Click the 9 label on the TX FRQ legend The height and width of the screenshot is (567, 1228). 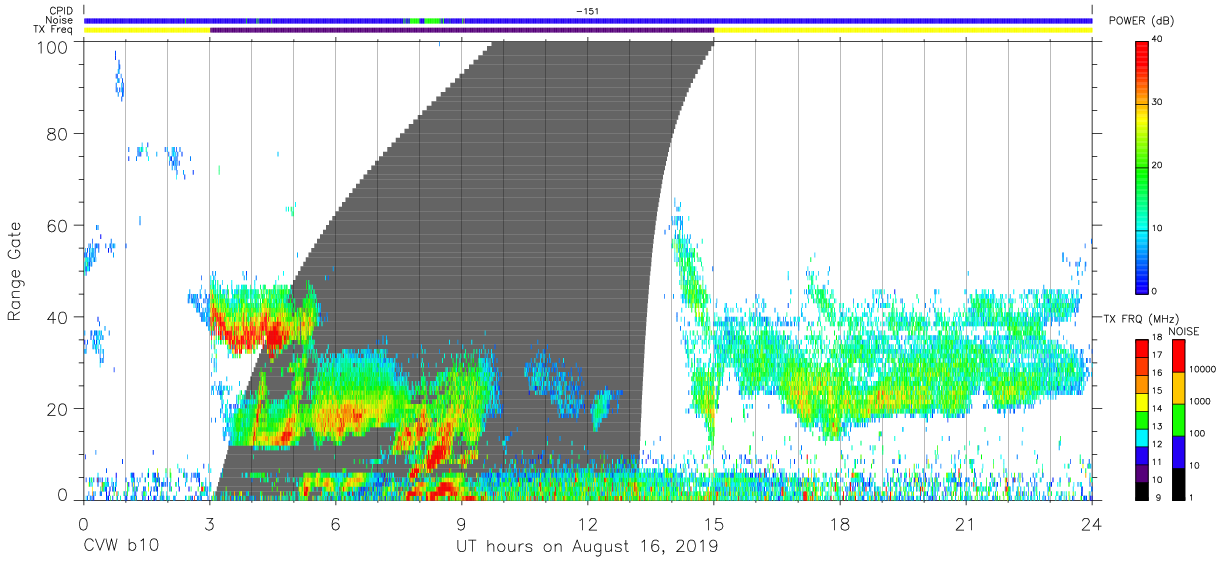pos(1156,497)
